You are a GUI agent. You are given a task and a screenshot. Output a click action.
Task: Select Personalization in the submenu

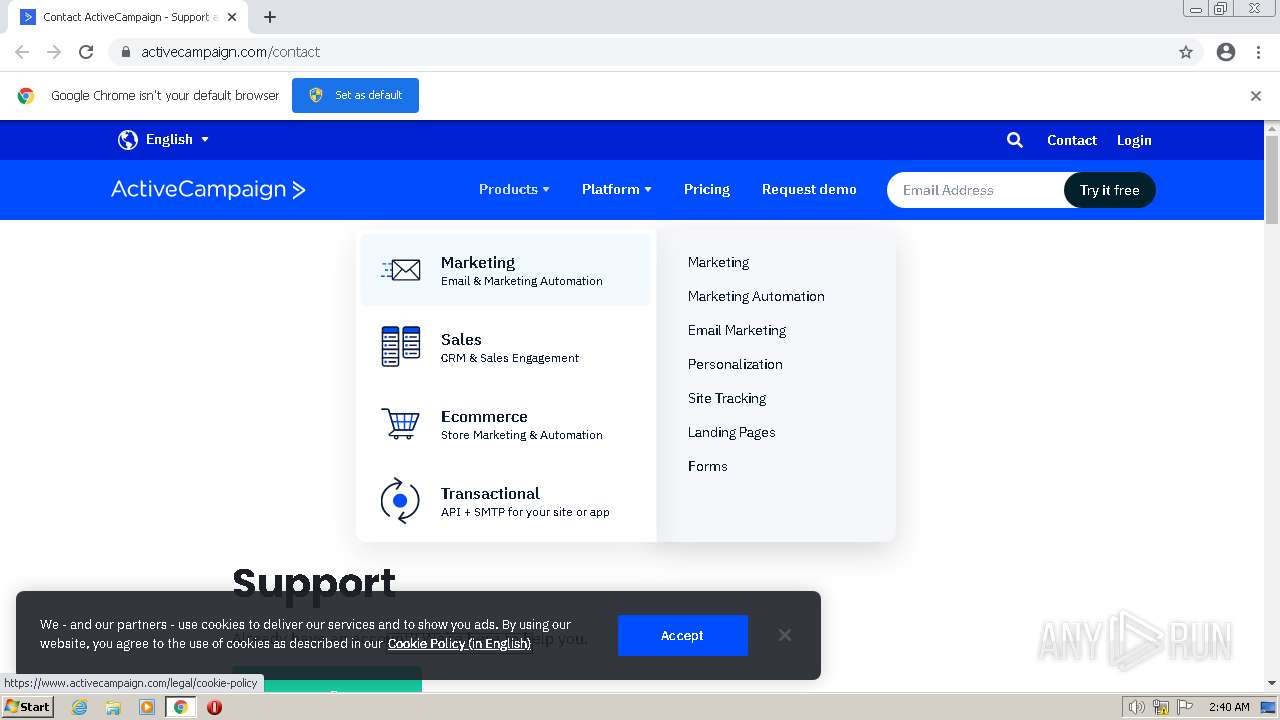(735, 364)
